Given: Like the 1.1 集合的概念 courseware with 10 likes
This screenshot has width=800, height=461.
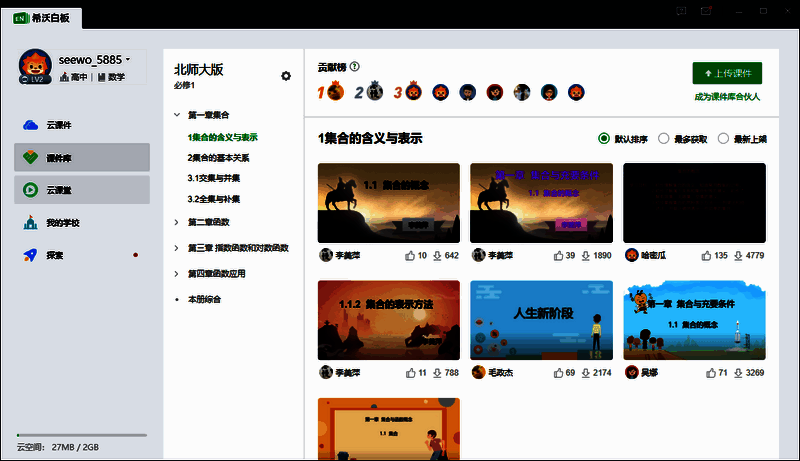Looking at the screenshot, I should click(x=410, y=255).
